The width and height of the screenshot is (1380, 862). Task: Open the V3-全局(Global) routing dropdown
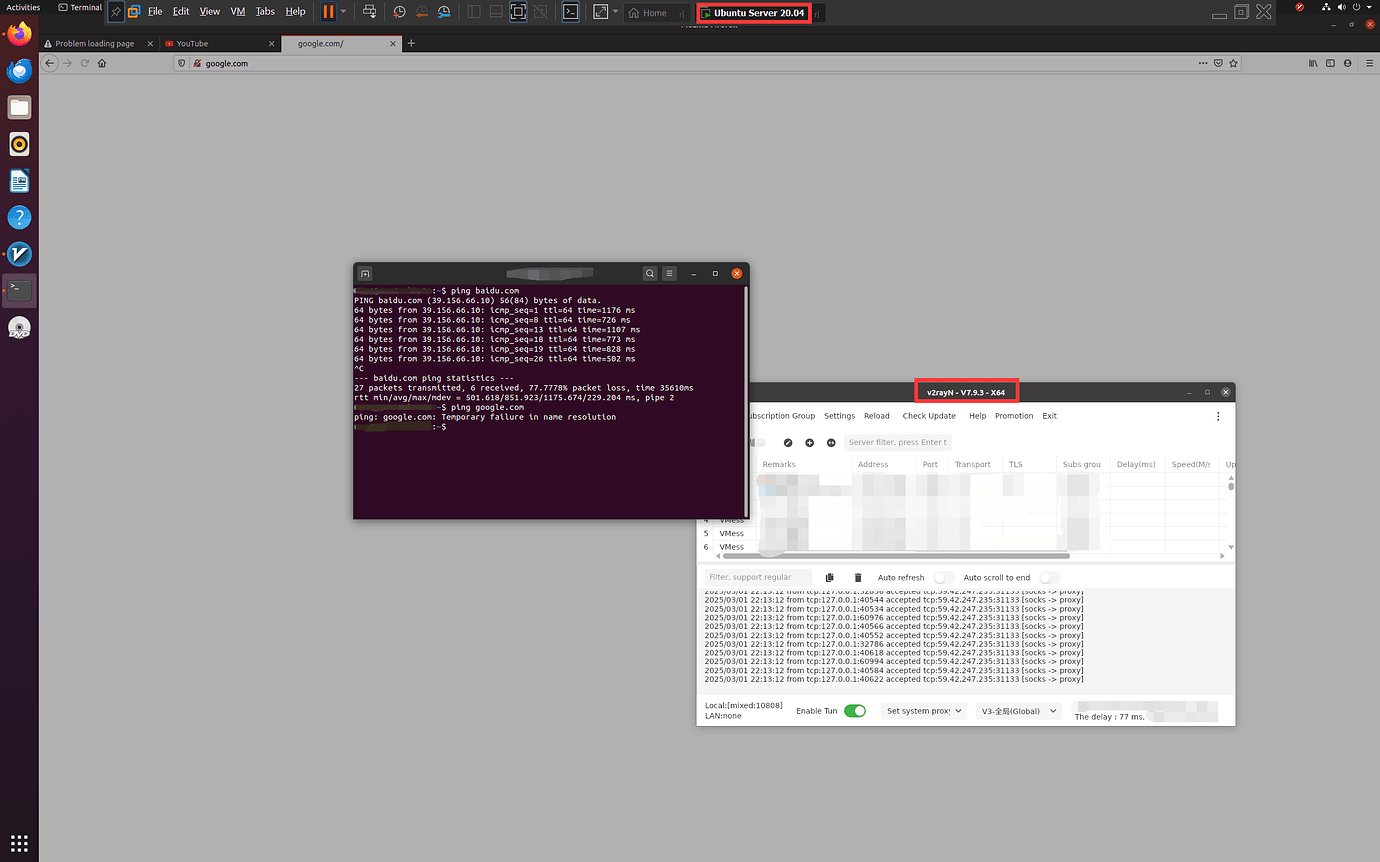1018,711
